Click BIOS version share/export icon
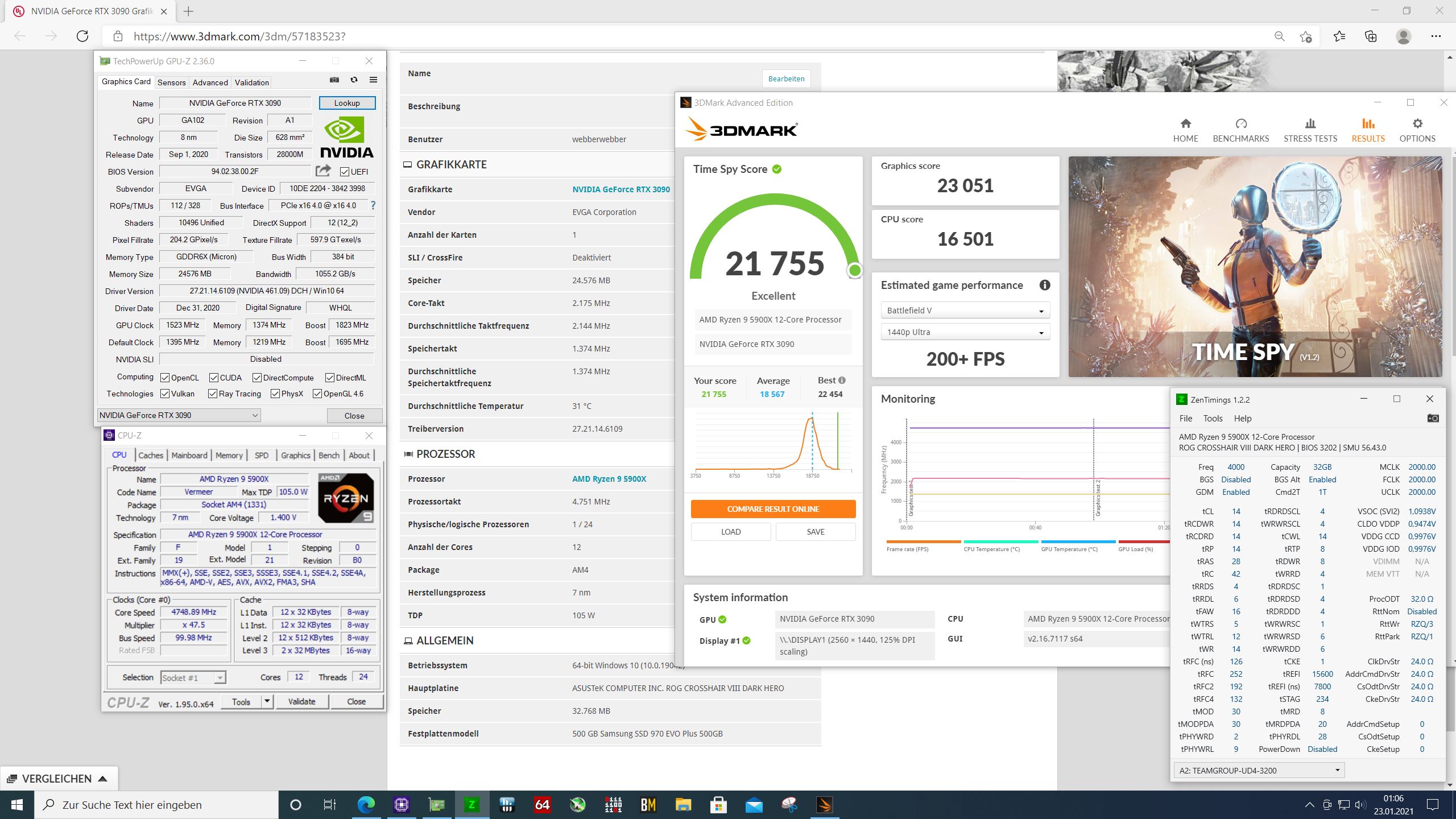This screenshot has height=819, width=1456. (x=323, y=171)
